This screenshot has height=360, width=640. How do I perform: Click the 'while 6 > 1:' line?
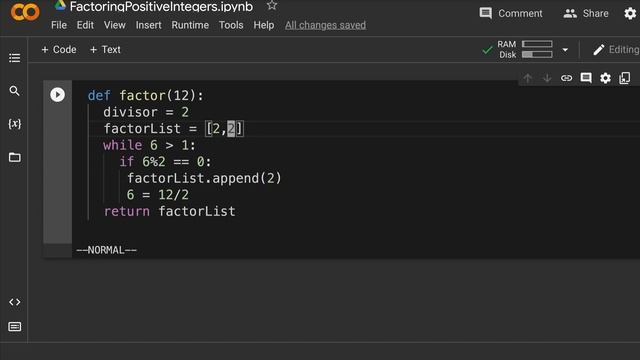pos(149,145)
